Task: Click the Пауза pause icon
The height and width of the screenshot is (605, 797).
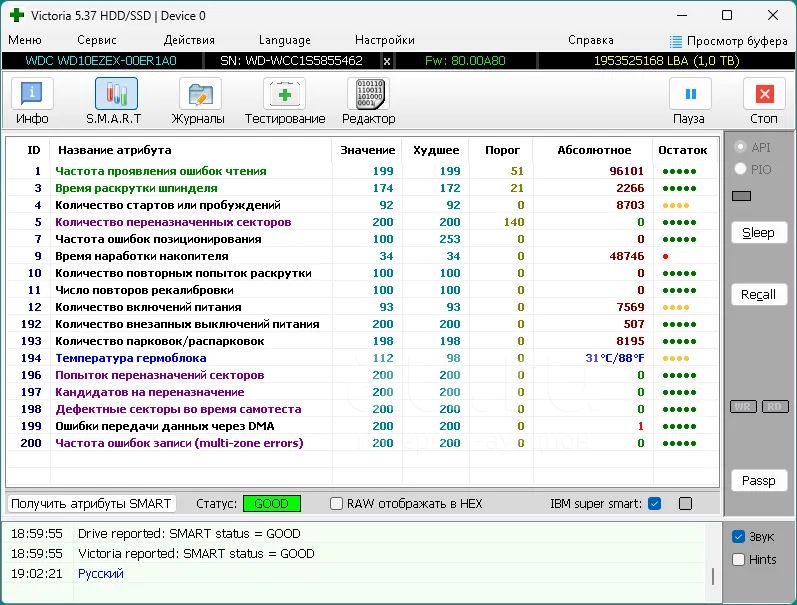Action: pos(690,94)
